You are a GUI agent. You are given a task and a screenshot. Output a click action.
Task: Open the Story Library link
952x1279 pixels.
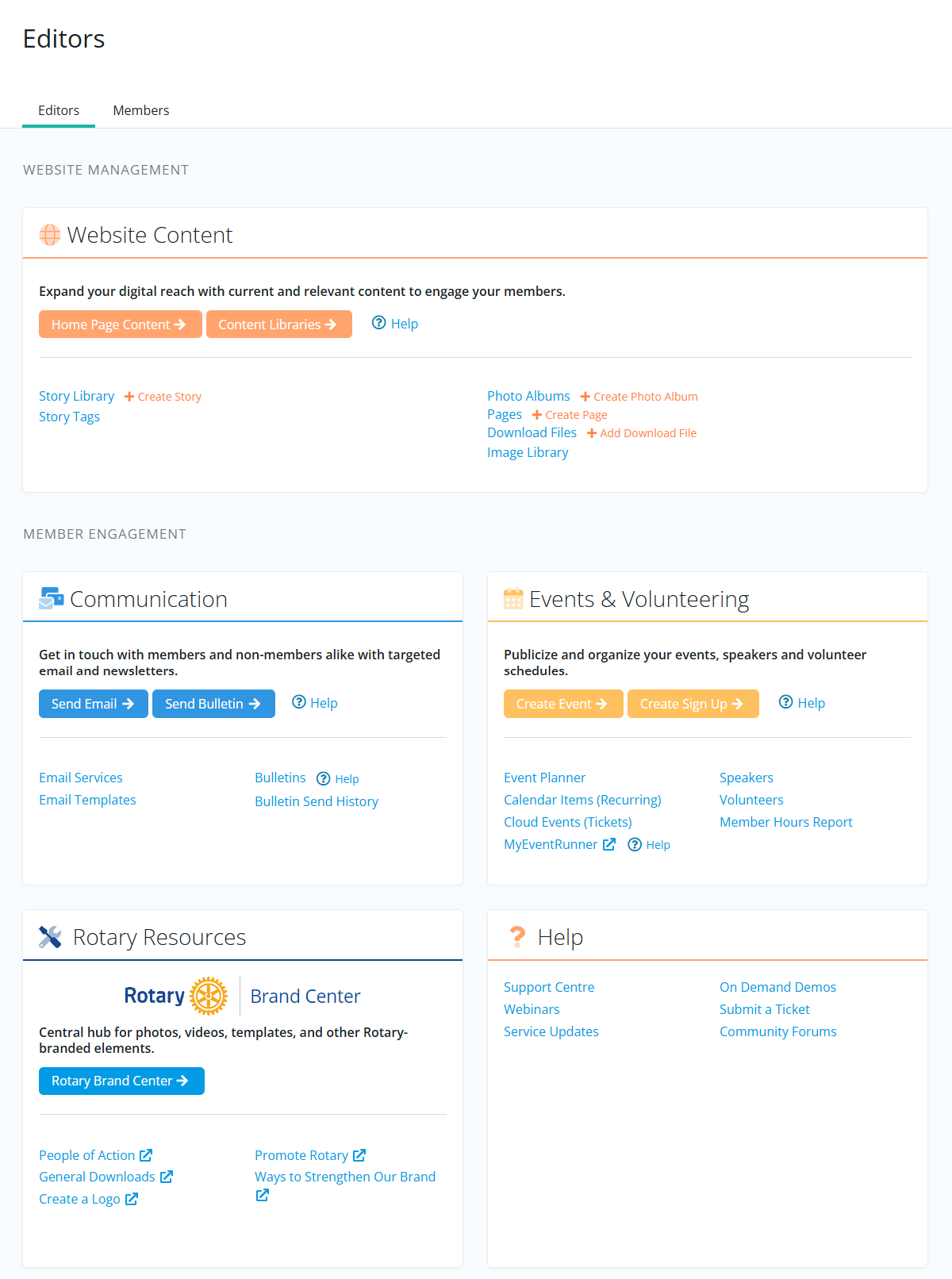tap(77, 396)
